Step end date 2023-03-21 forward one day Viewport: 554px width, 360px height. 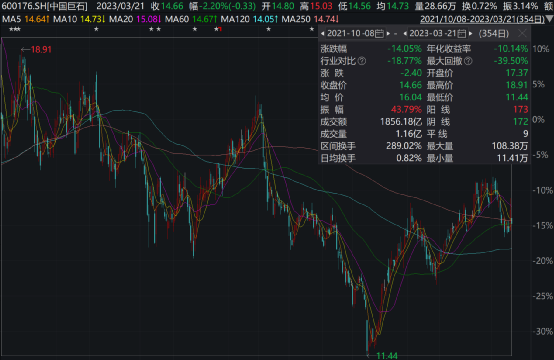point(470,34)
